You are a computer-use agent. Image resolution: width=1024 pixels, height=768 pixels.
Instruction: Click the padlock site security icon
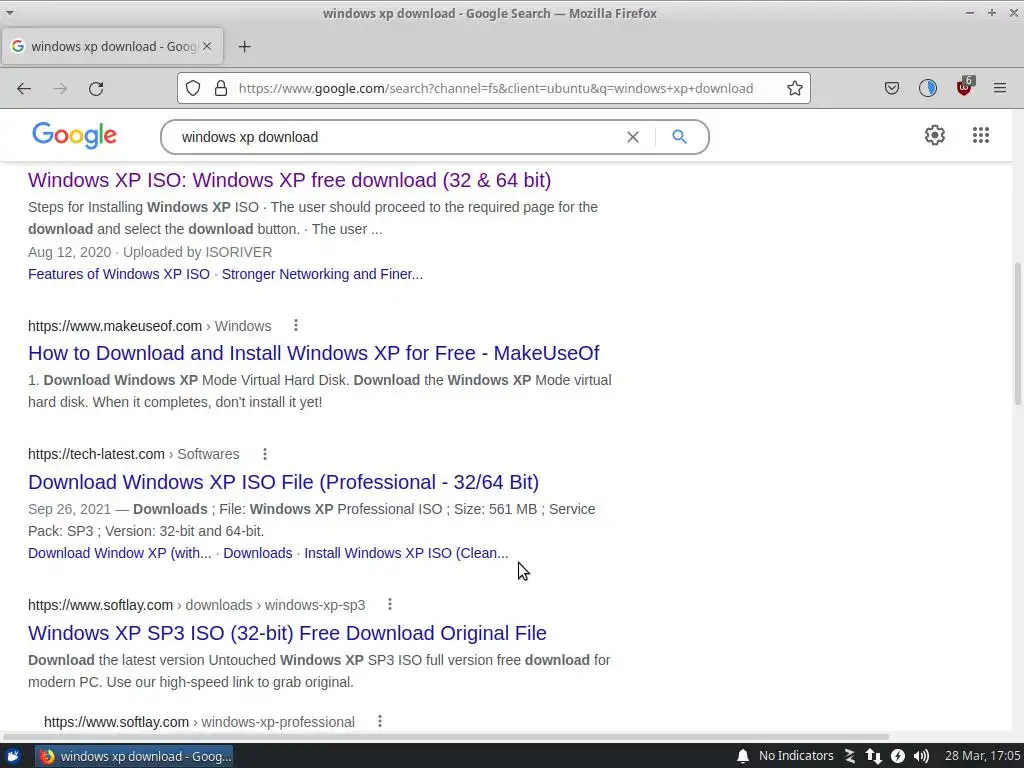click(x=221, y=88)
